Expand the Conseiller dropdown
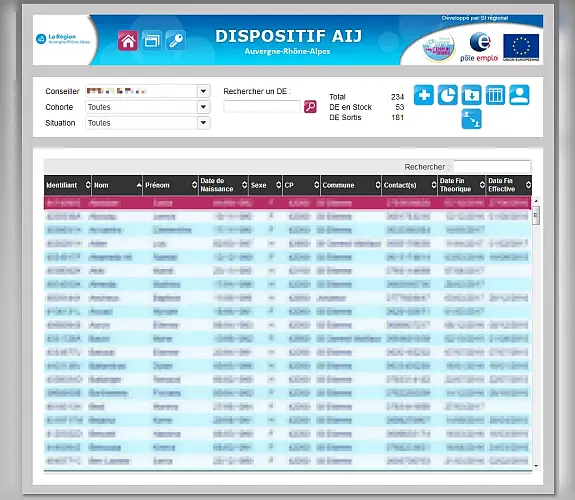575x500 pixels. tap(203, 91)
